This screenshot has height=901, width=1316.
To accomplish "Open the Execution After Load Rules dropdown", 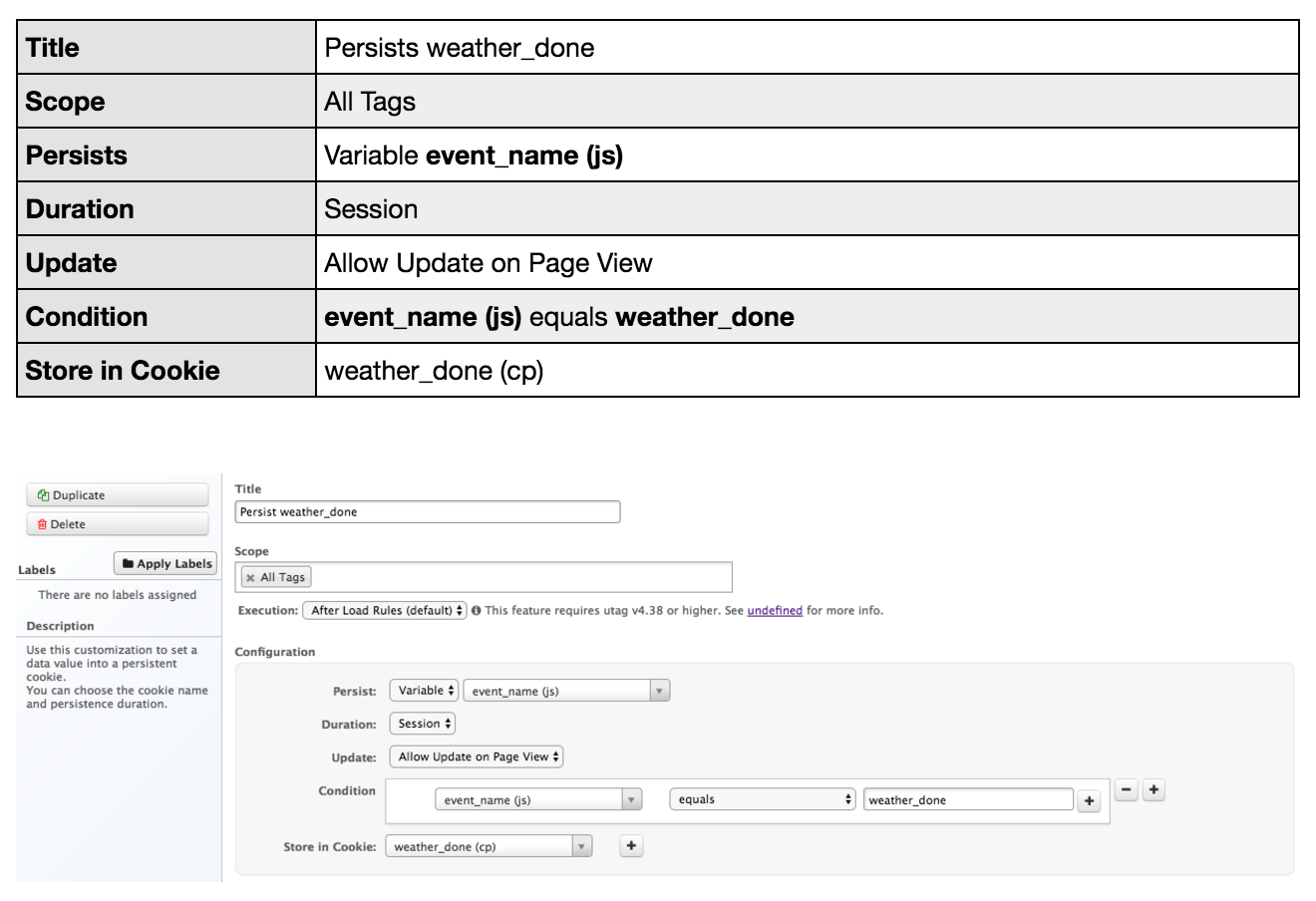I will pos(384,611).
